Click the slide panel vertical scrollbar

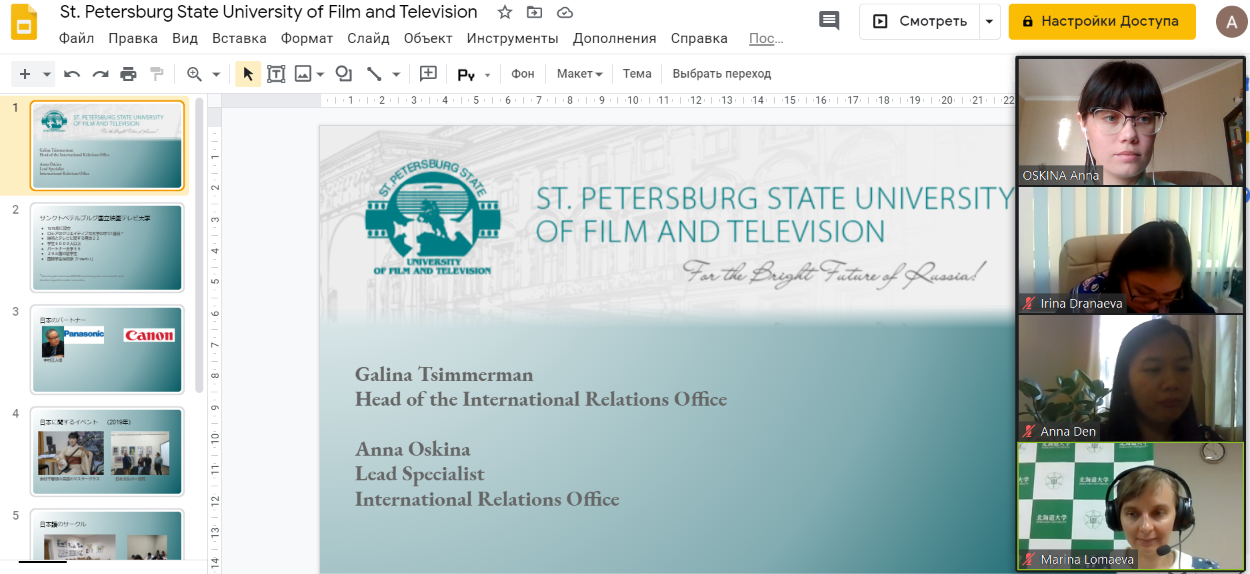[199, 246]
